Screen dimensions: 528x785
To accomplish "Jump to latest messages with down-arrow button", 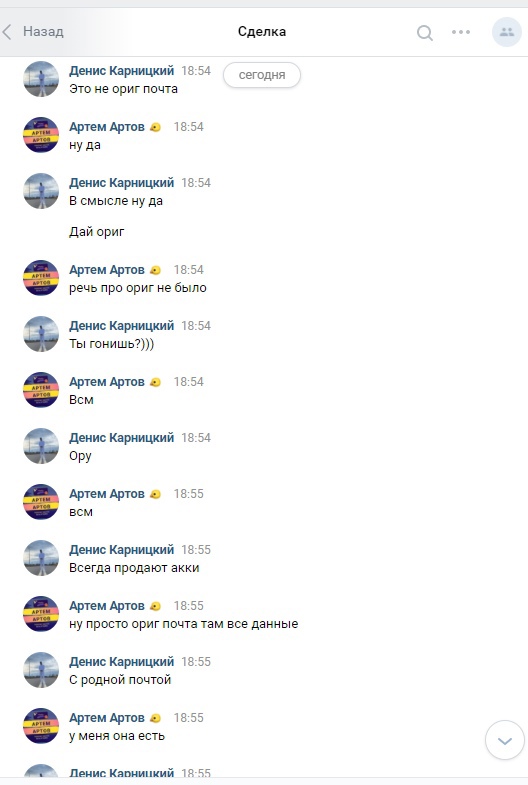I will [x=504, y=740].
